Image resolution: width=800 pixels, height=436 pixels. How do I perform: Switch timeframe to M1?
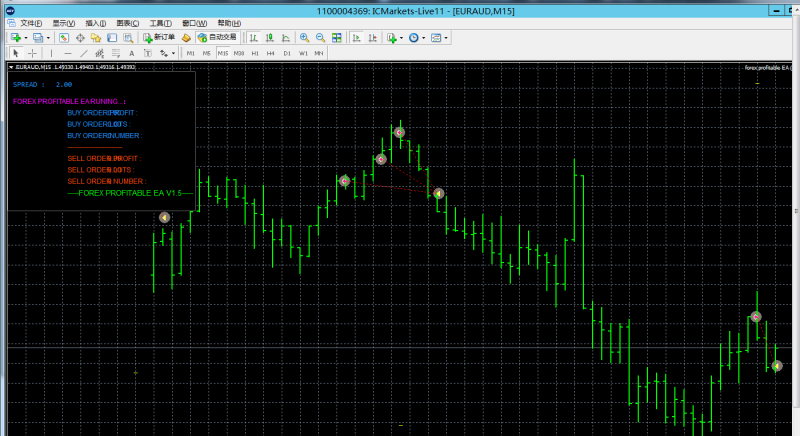[x=190, y=53]
